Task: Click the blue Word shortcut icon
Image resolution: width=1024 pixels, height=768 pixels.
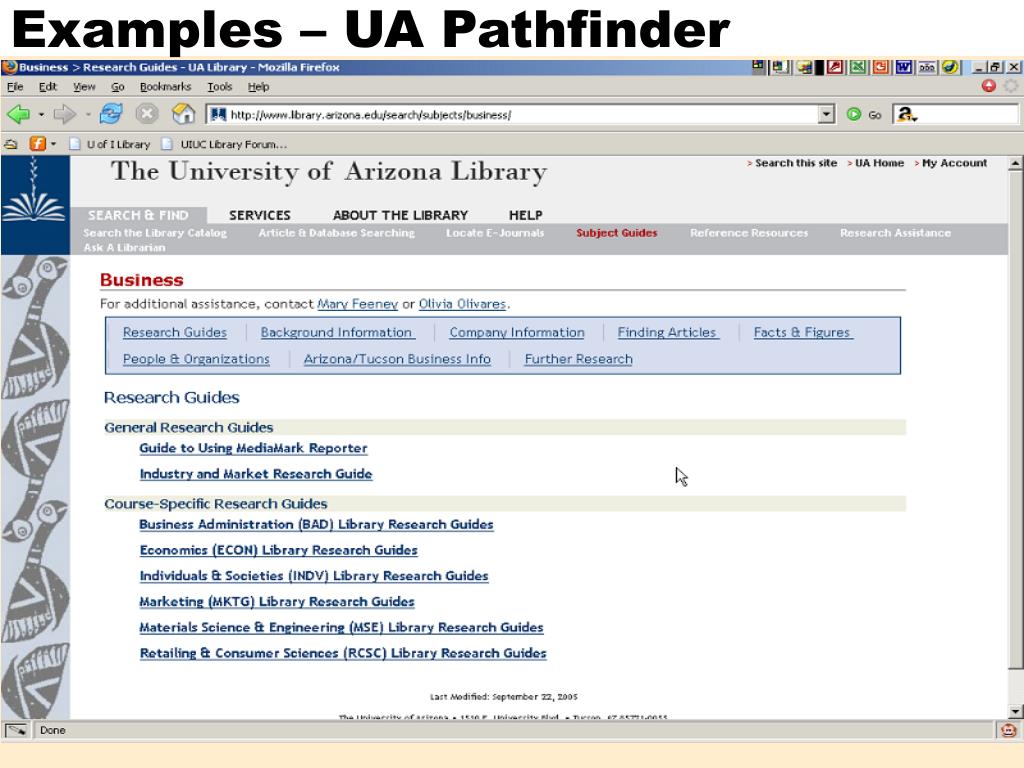Action: [904, 67]
